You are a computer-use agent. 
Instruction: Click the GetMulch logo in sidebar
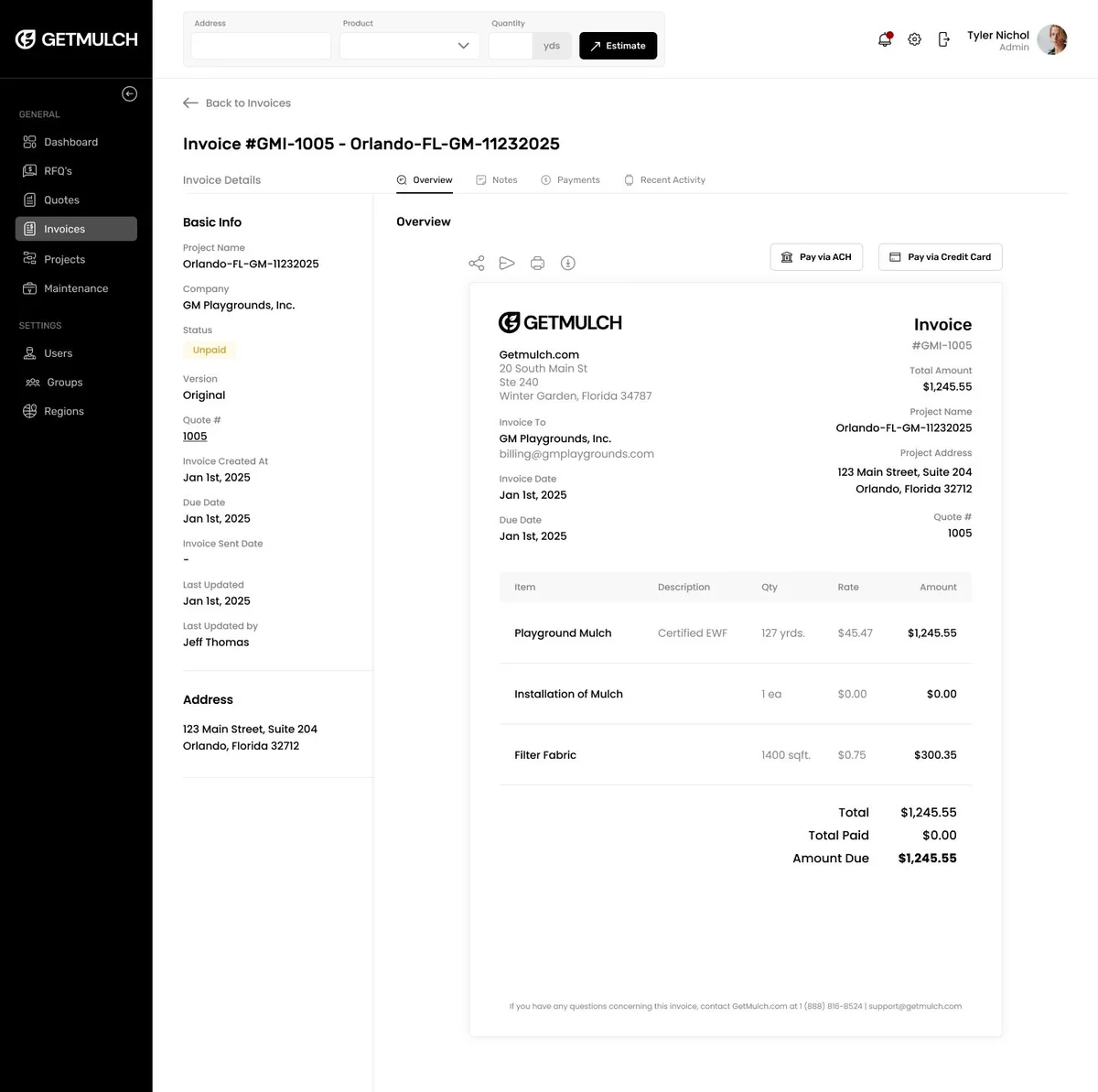click(77, 39)
